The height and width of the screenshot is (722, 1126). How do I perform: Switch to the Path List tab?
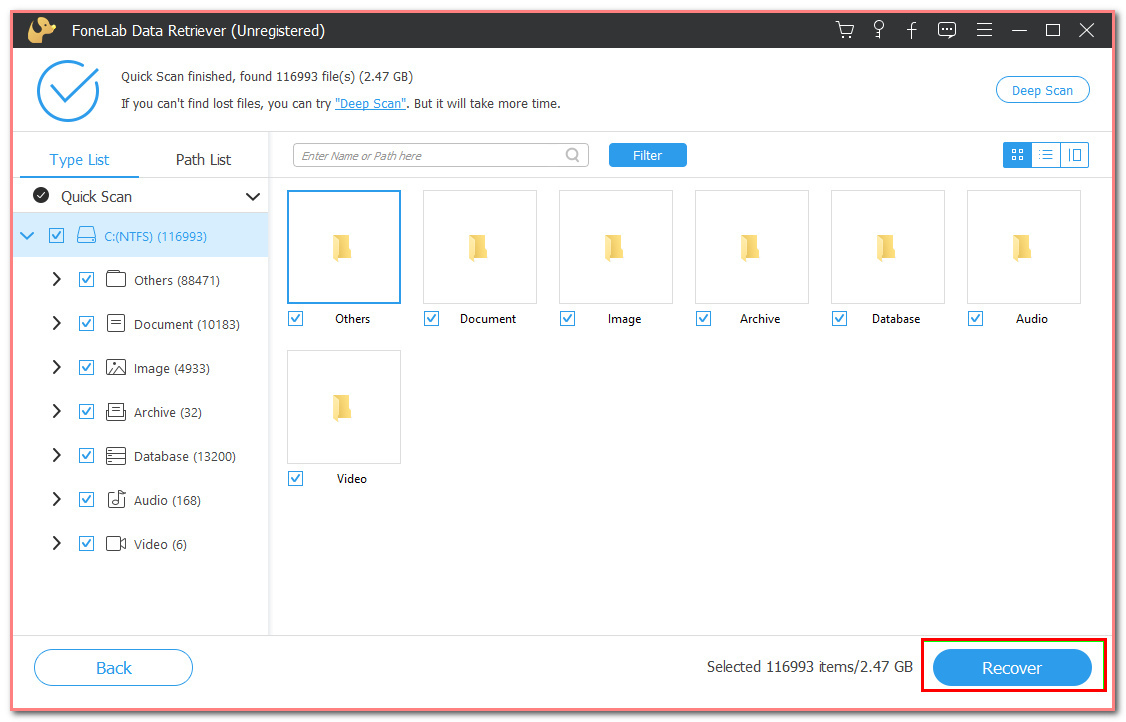(x=203, y=159)
